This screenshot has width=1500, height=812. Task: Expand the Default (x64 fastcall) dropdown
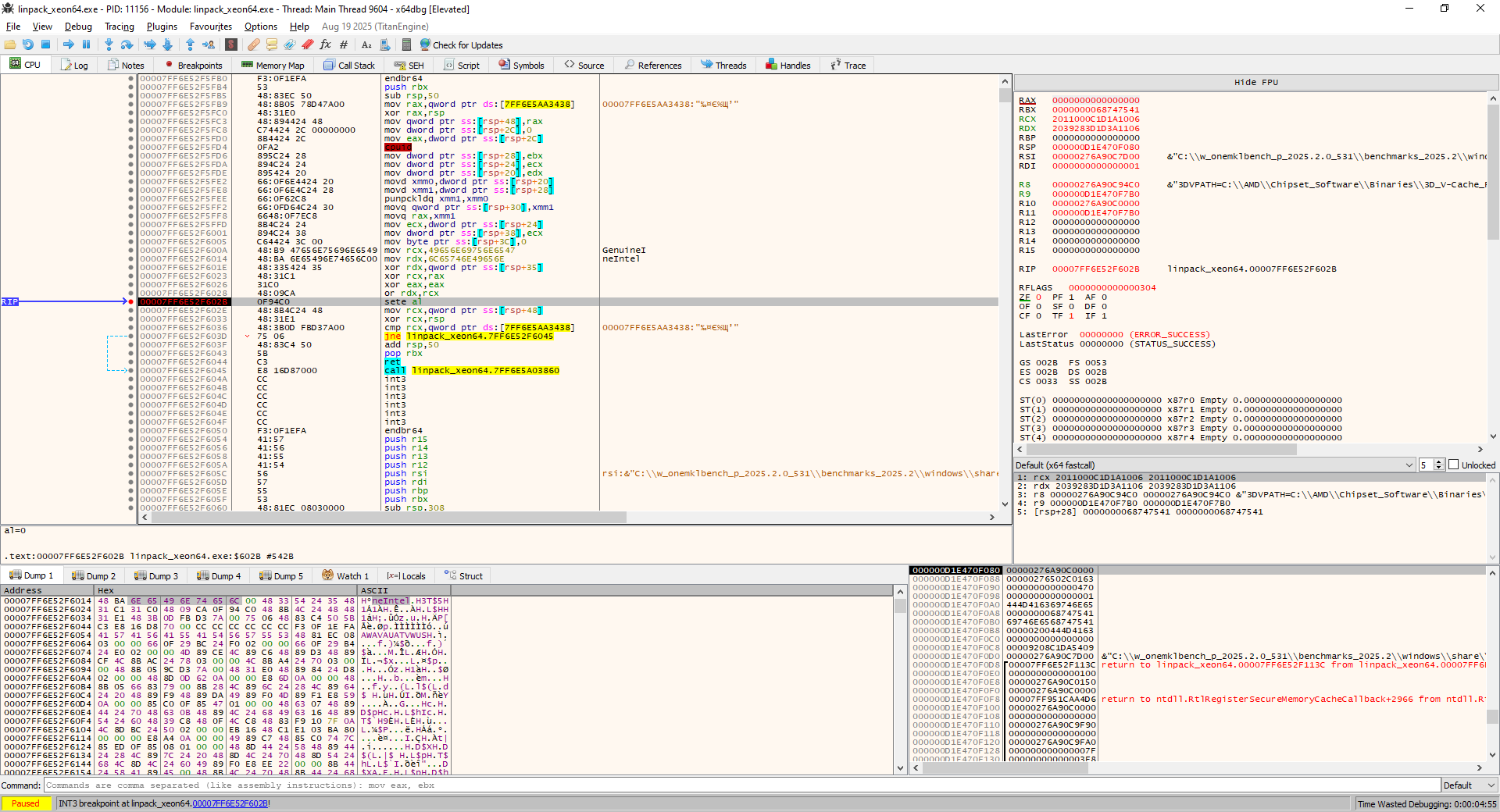[1409, 465]
